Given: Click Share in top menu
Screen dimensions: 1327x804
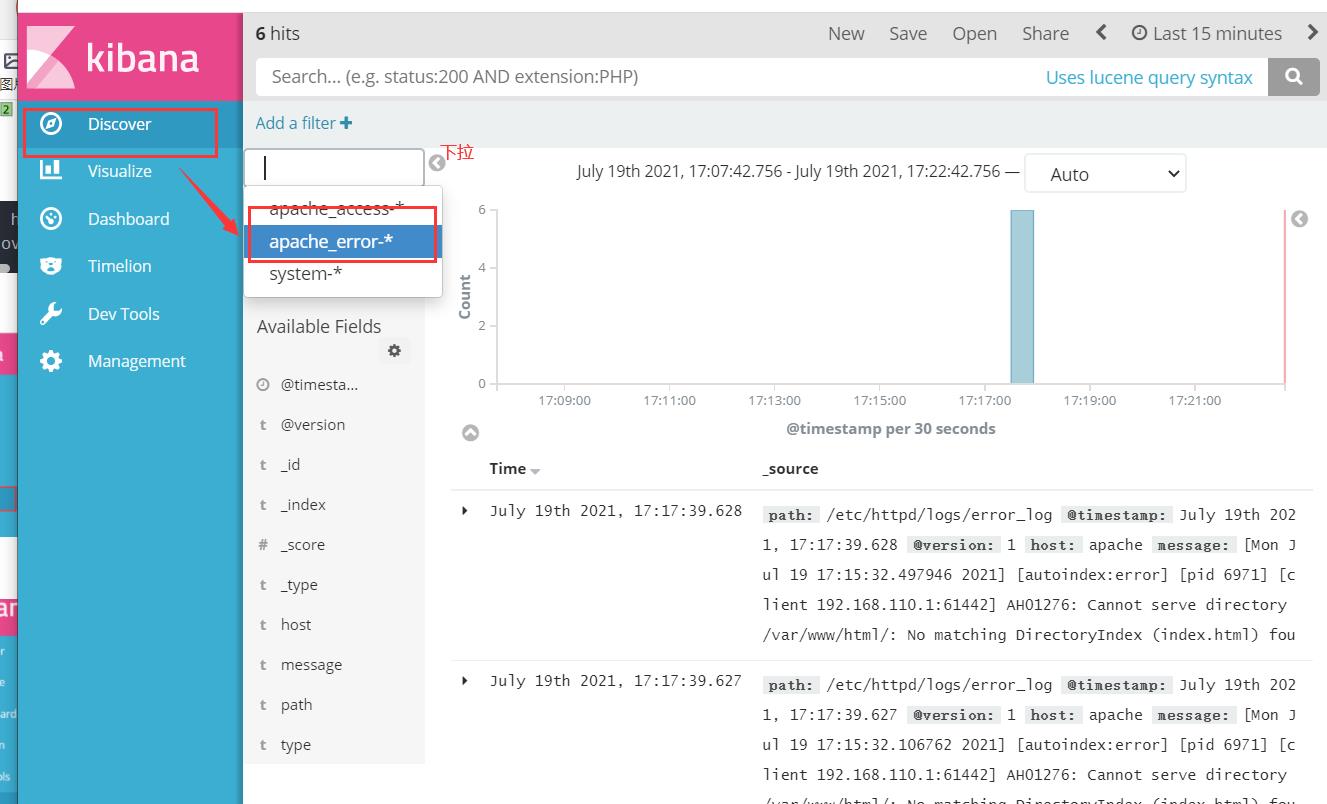Looking at the screenshot, I should click(1045, 33).
